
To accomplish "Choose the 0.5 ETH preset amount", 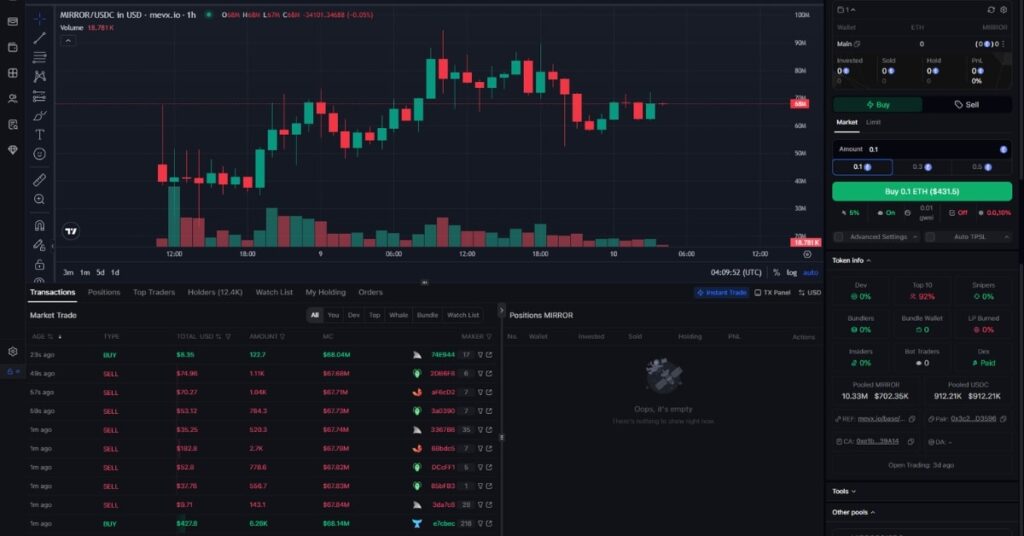I will pos(982,167).
